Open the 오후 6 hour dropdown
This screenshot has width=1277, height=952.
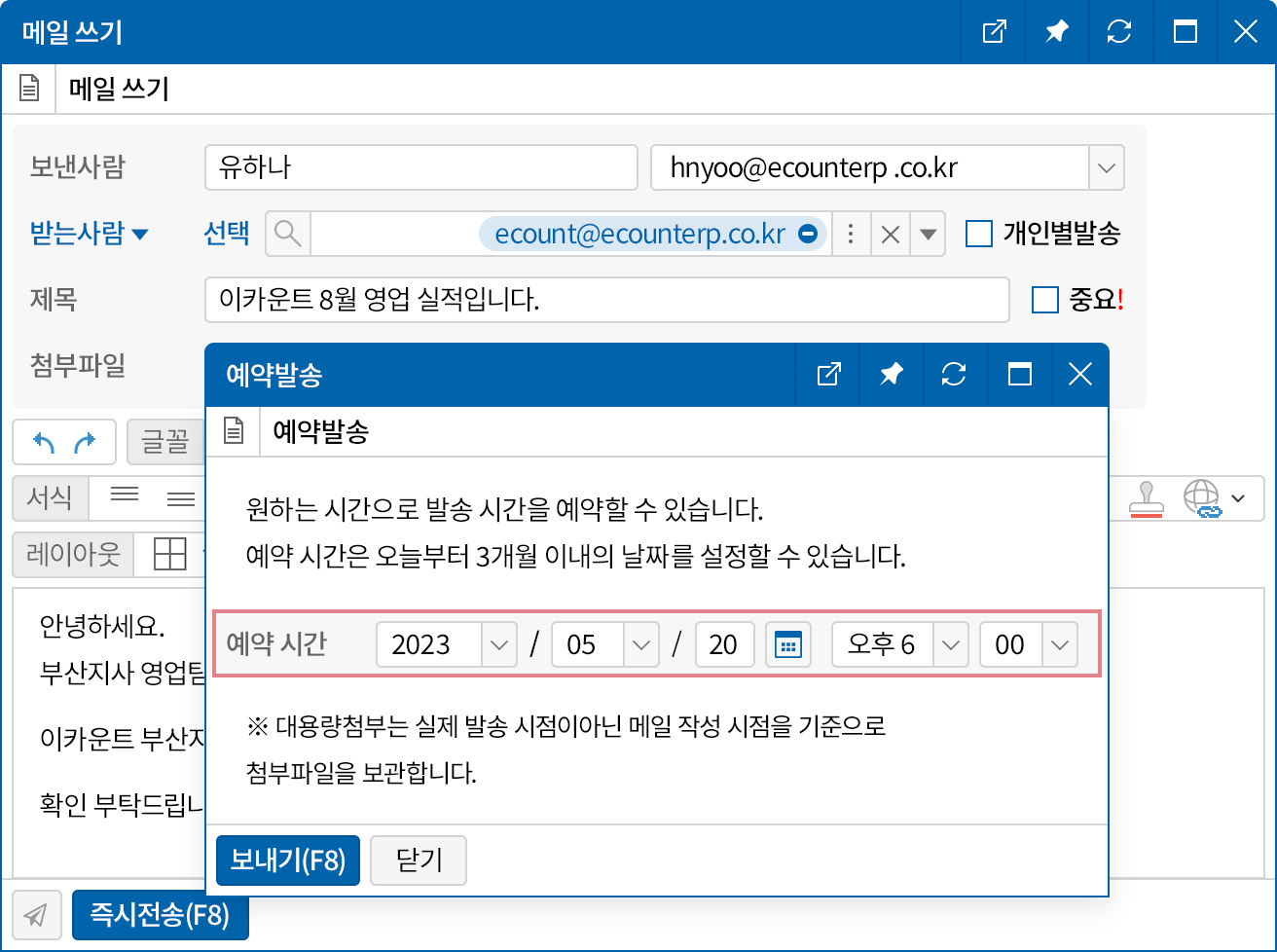(x=951, y=643)
